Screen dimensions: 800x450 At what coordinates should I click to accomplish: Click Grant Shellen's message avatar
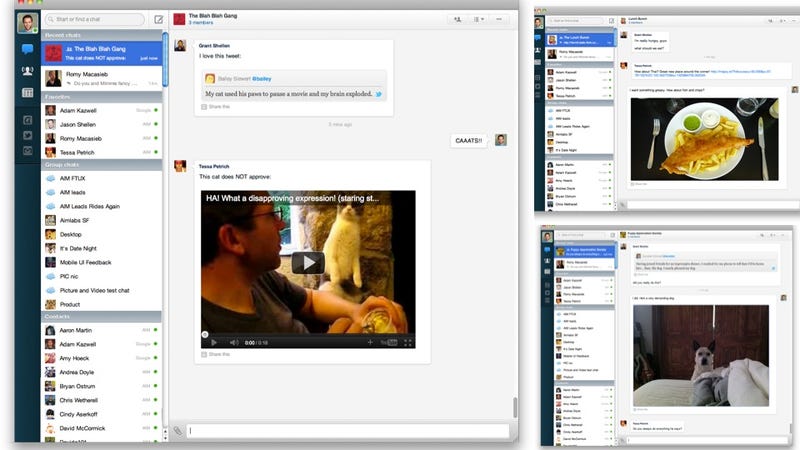click(180, 45)
